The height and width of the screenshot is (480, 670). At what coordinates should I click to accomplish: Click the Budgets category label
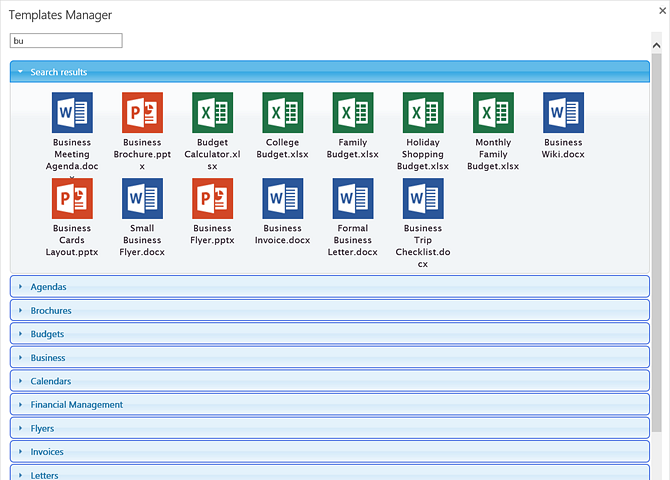(x=47, y=334)
